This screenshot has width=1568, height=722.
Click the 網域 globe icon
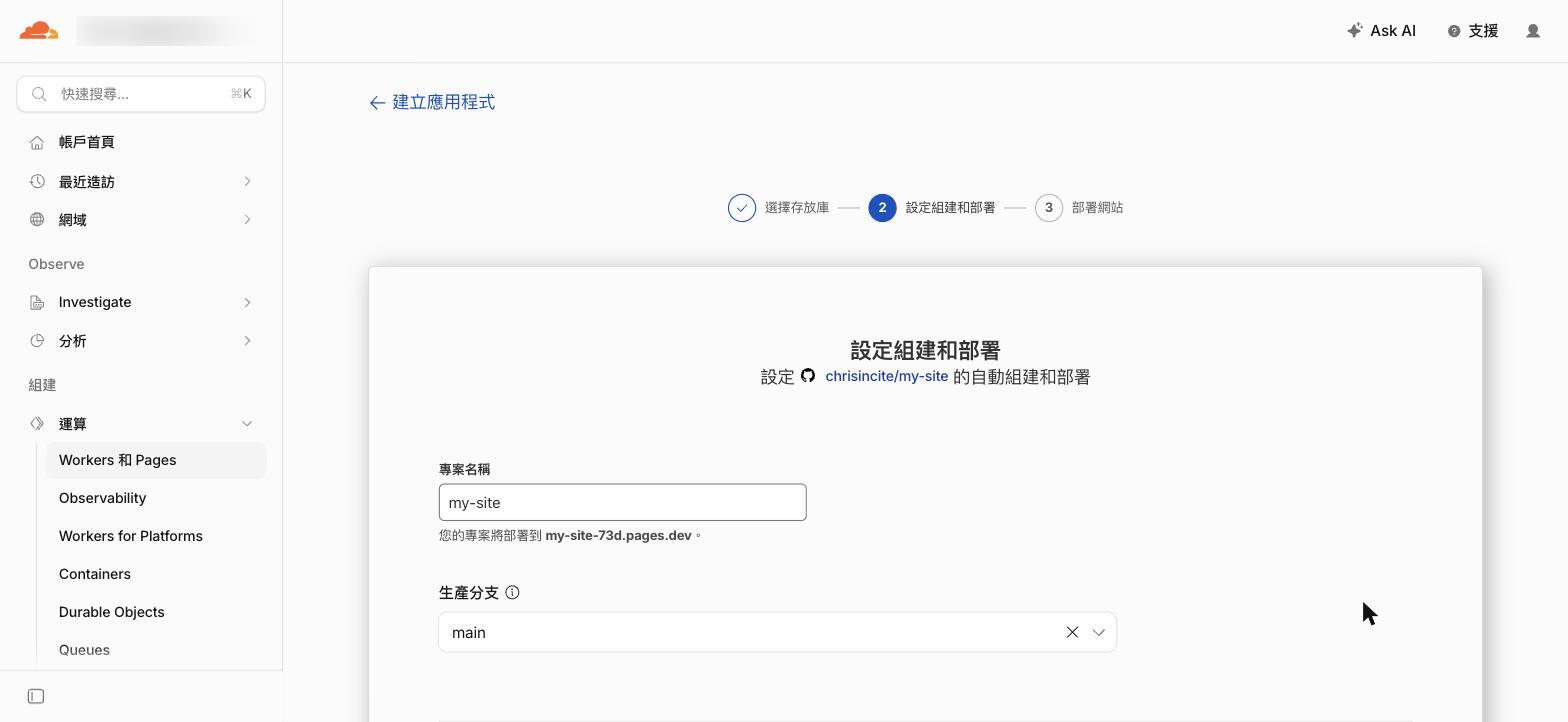(x=37, y=220)
